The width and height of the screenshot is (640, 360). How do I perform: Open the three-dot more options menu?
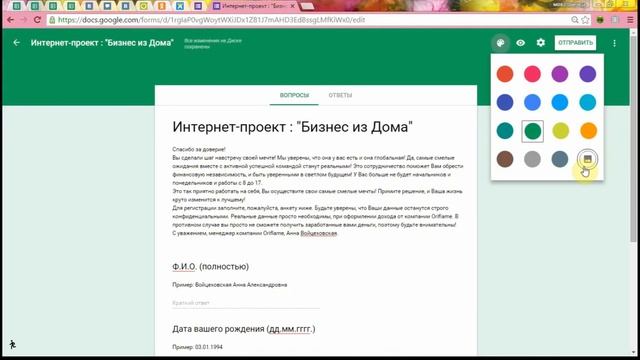[614, 43]
